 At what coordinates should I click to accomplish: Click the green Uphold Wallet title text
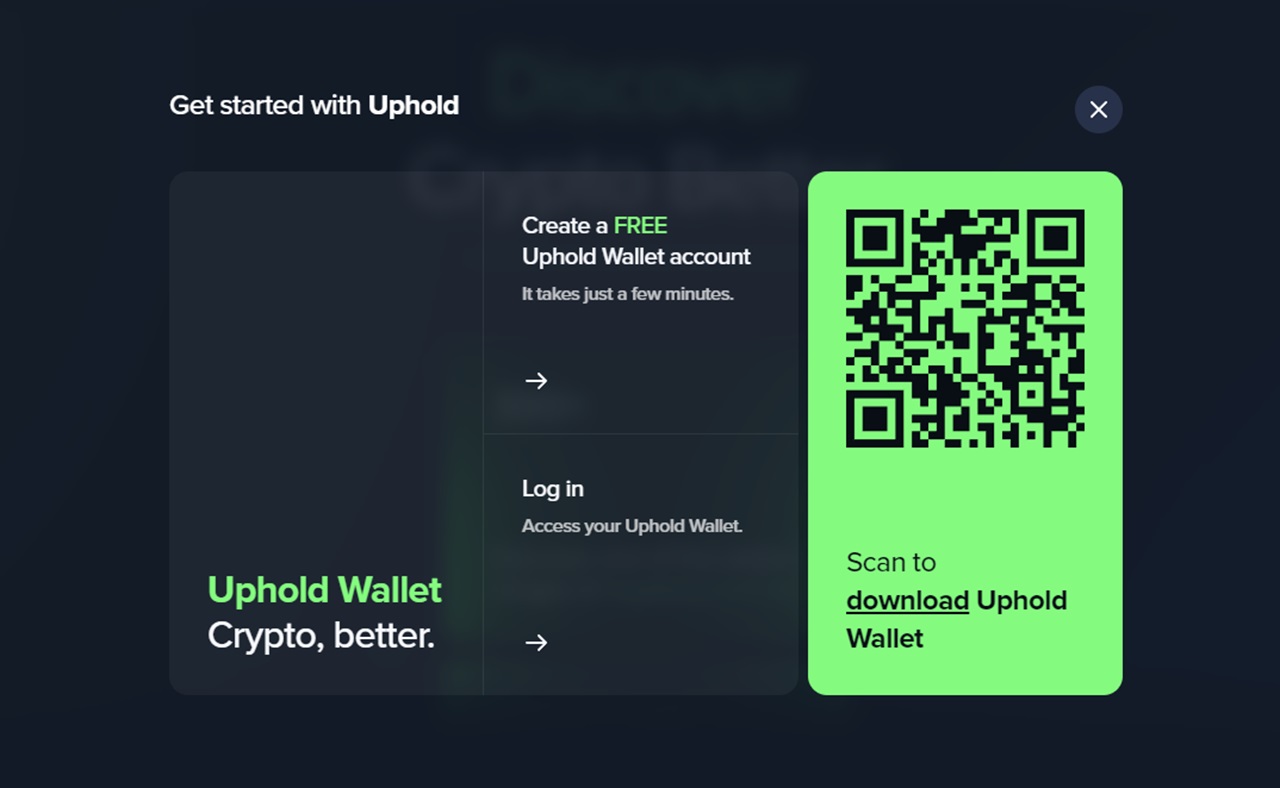pyautogui.click(x=324, y=589)
